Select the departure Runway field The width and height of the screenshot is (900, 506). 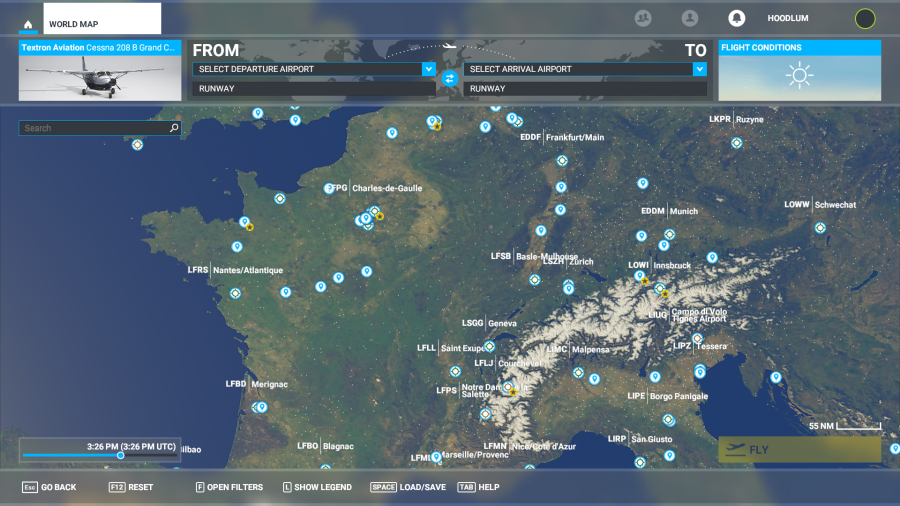[314, 88]
